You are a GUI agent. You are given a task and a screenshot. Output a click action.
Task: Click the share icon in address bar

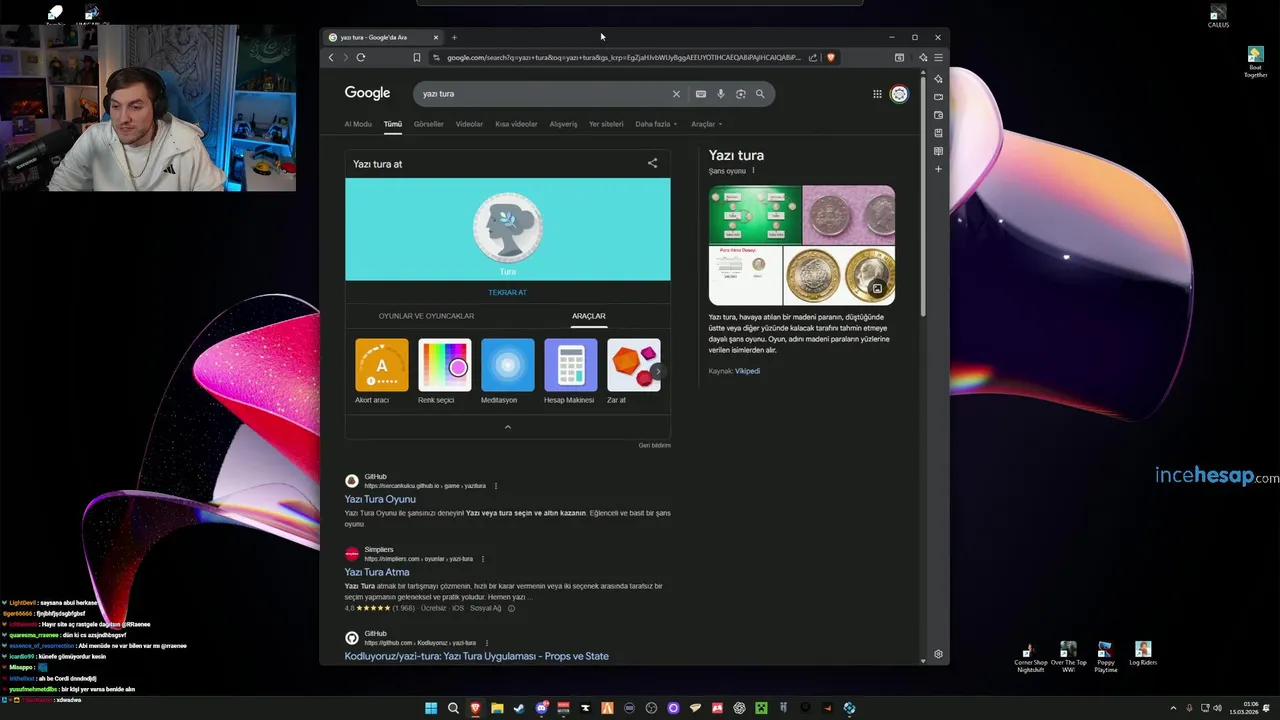pyautogui.click(x=813, y=57)
